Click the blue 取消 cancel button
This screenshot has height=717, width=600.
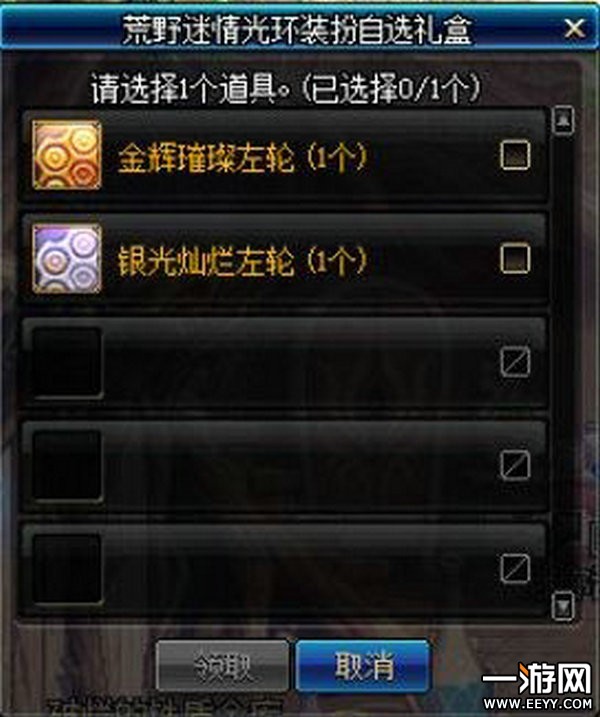click(364, 666)
